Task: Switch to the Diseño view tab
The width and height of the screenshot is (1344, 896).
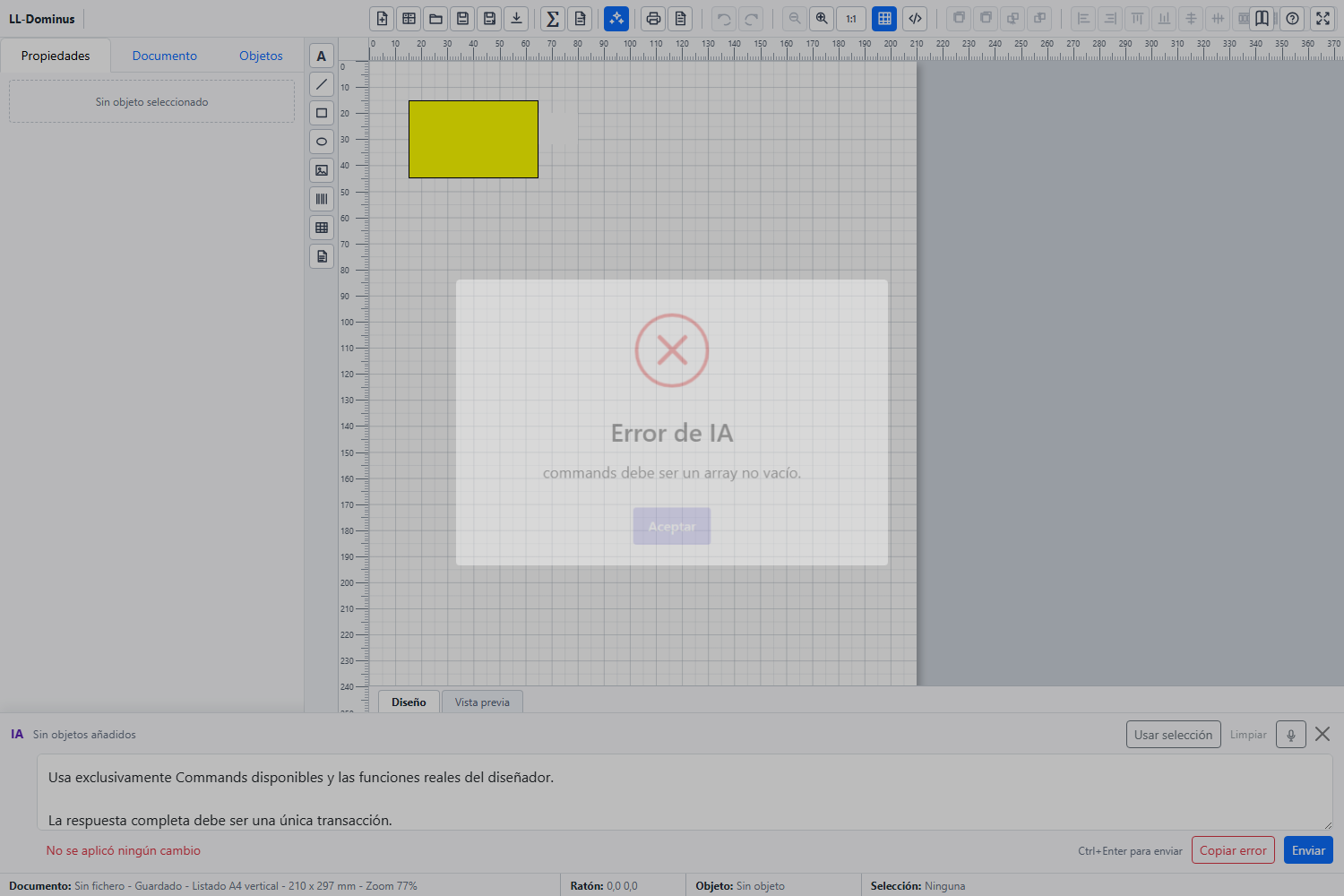Action: point(409,702)
